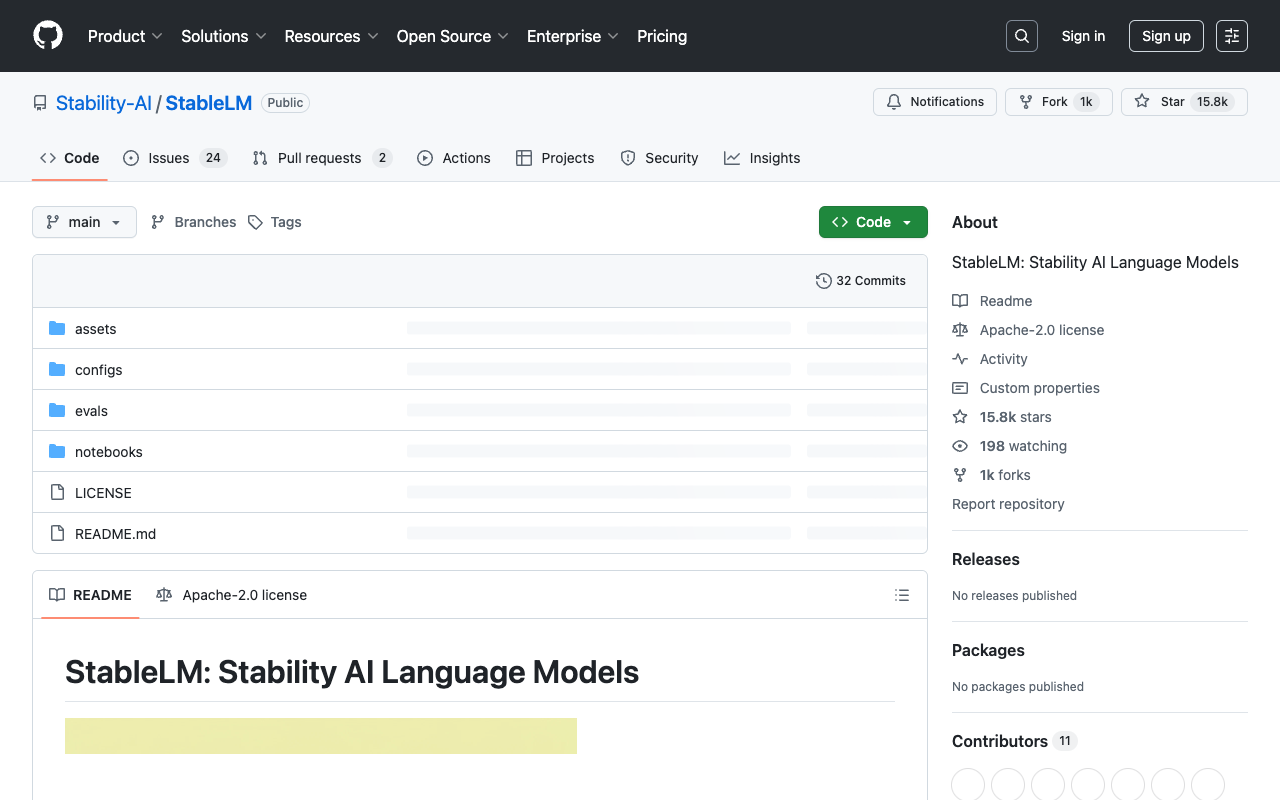Expand the Product menu
This screenshot has width=1280, height=800.
(125, 36)
